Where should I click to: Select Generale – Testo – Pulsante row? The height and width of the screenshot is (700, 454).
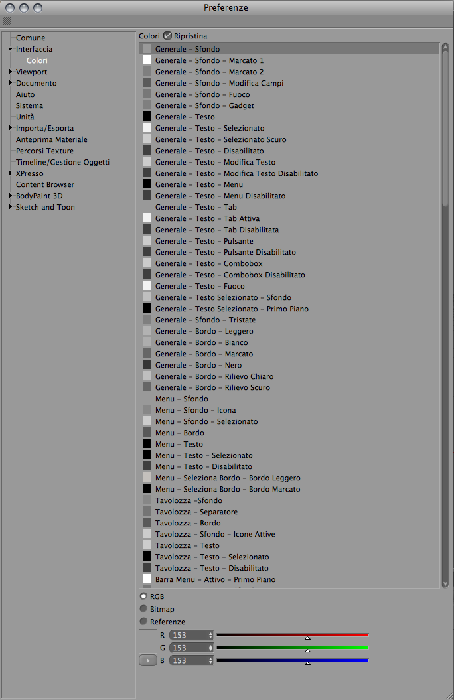[x=289, y=241]
